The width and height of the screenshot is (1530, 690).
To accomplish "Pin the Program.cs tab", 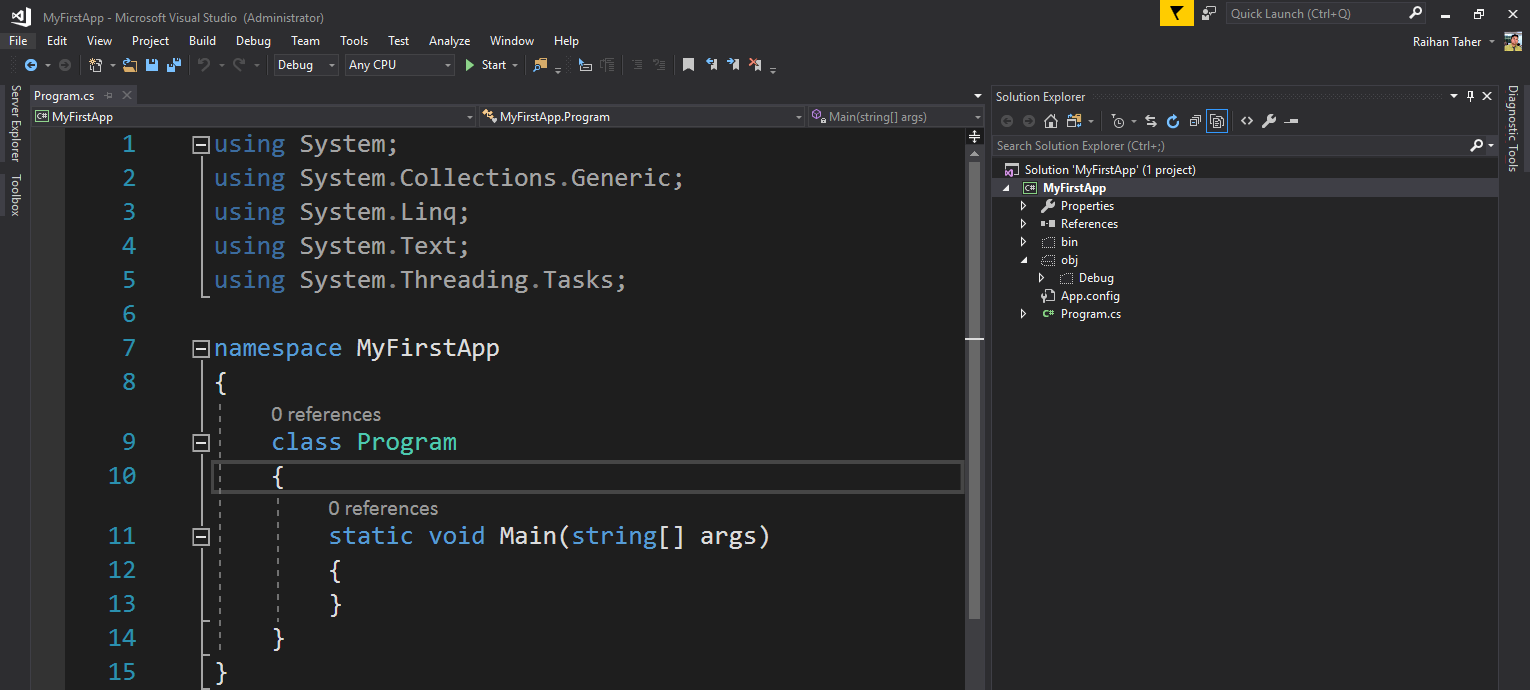I will [107, 96].
